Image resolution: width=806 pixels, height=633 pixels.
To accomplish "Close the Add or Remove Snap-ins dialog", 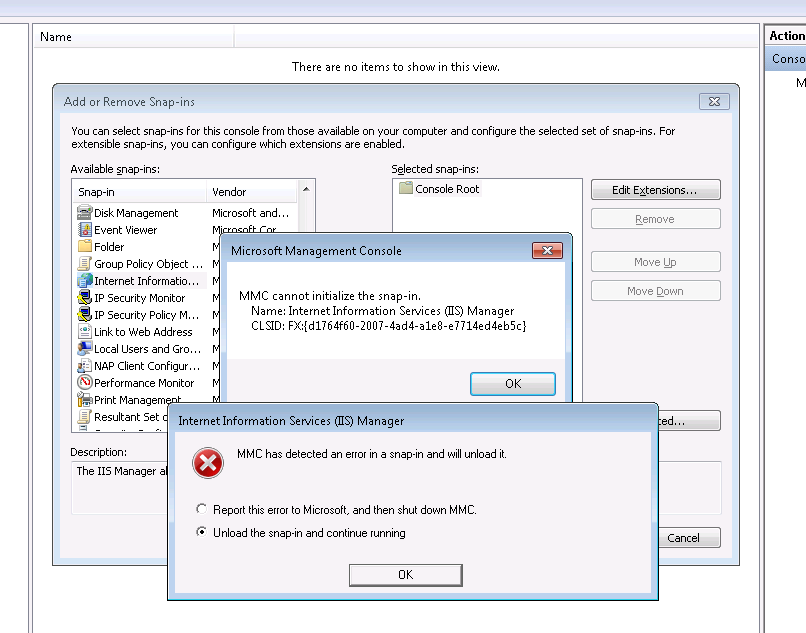I will (x=715, y=101).
